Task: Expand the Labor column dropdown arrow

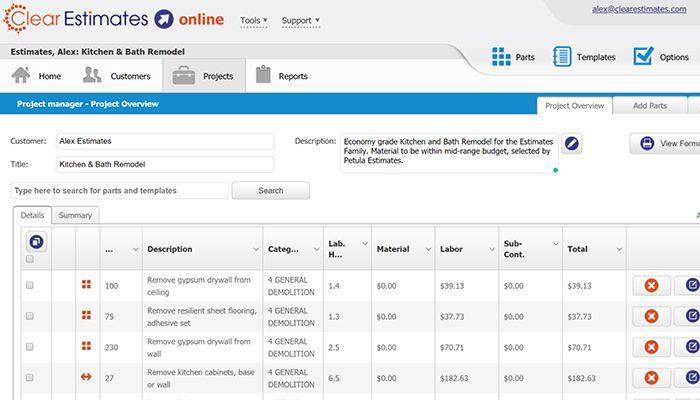Action: pyautogui.click(x=492, y=249)
